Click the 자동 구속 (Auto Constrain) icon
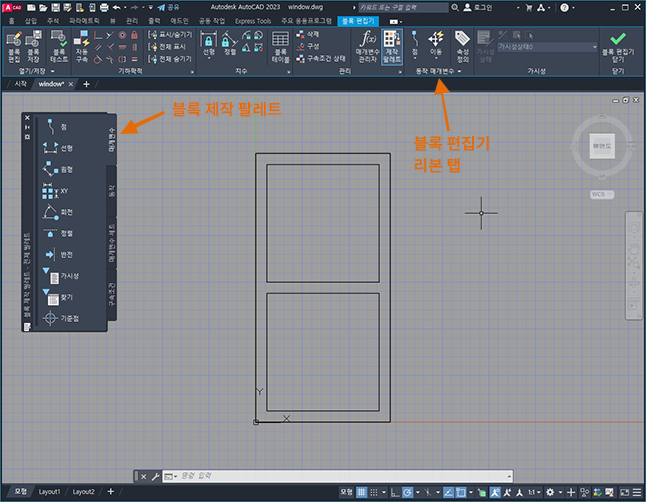This screenshot has height=502, width=646. (x=82, y=47)
